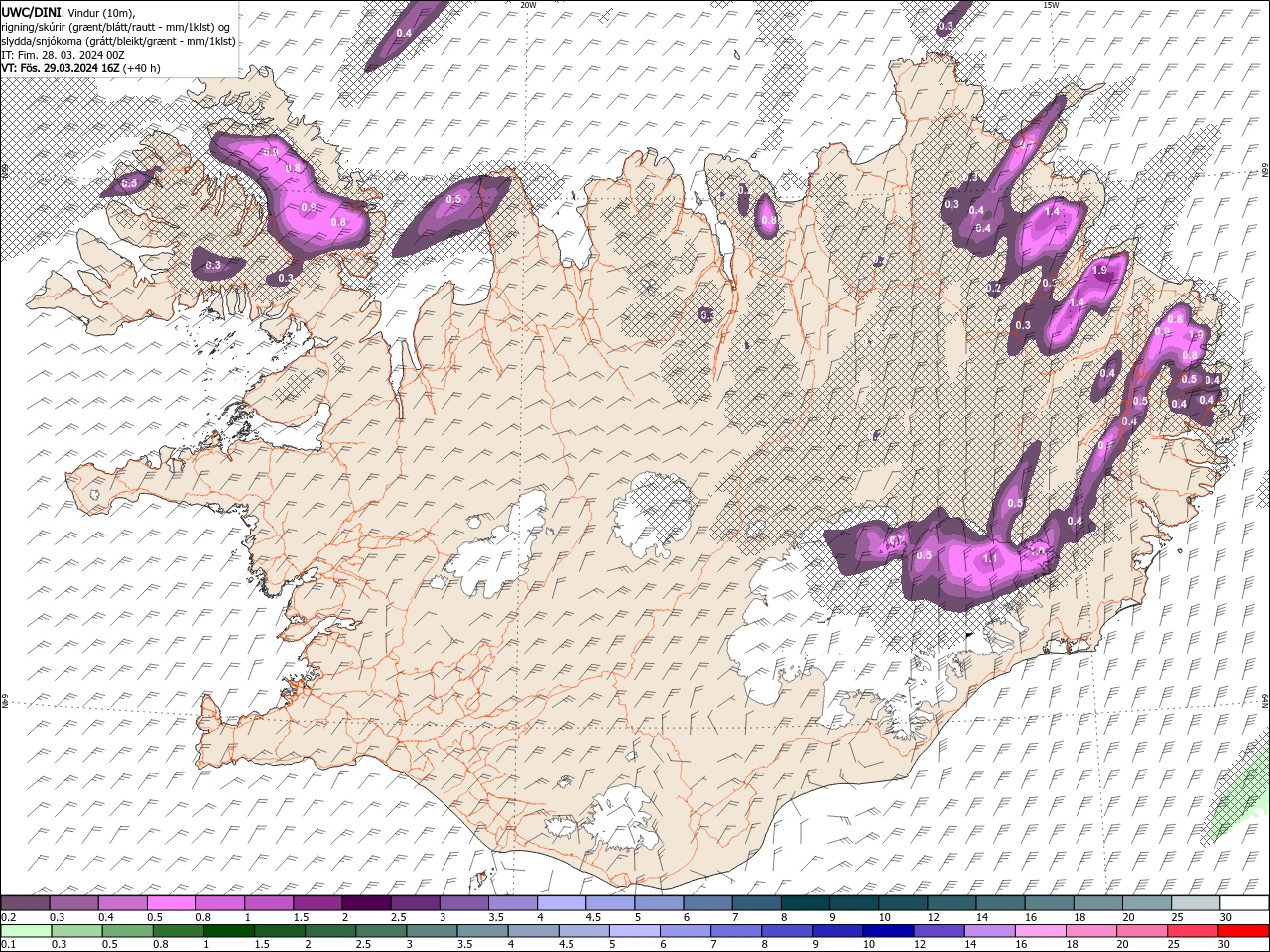Image resolution: width=1270 pixels, height=952 pixels.
Task: Click the '30' label on the rain scale
Action: click(1223, 944)
